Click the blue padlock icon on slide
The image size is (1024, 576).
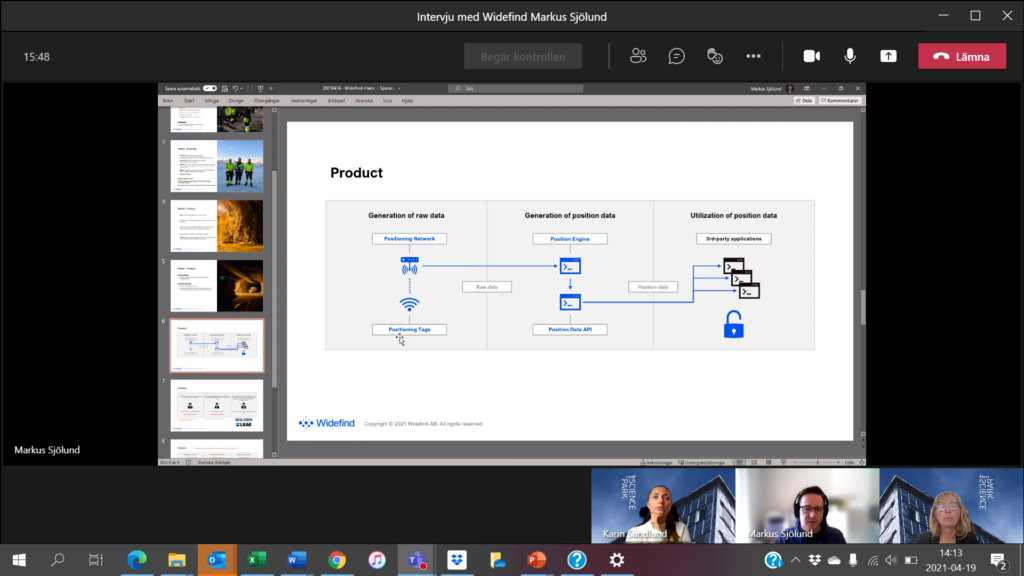pyautogui.click(x=733, y=325)
